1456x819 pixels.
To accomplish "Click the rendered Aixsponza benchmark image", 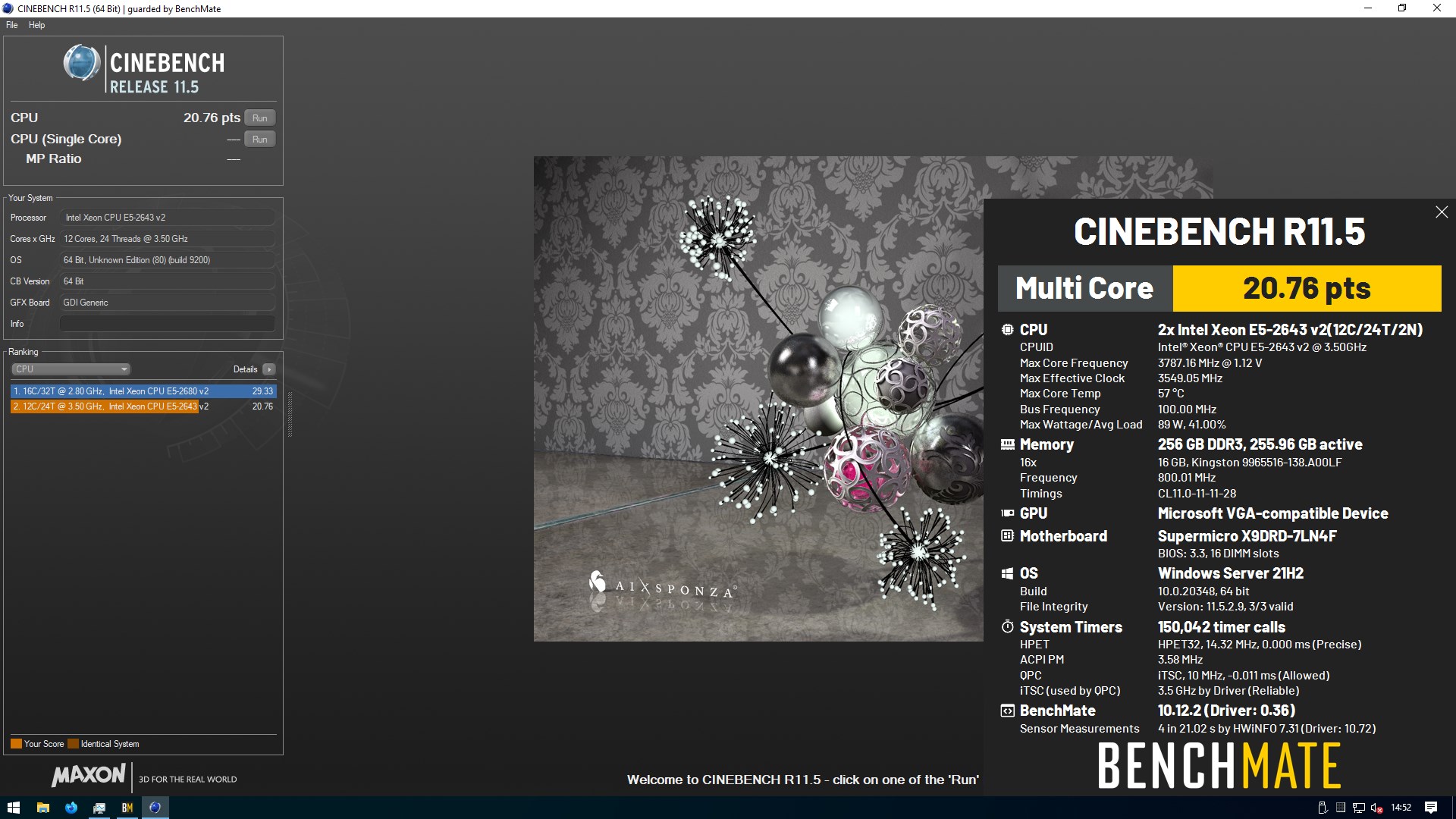I will 758,399.
